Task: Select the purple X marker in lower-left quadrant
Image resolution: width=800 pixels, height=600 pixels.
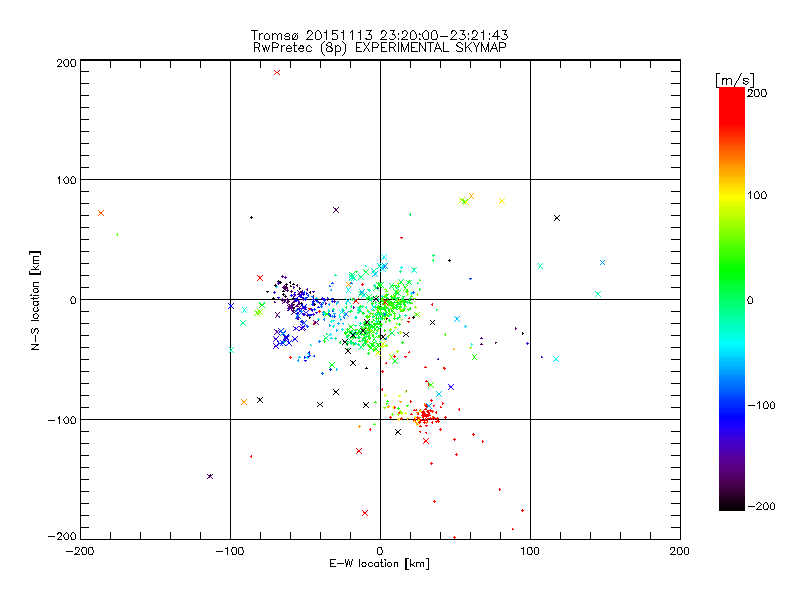Action: coord(210,476)
